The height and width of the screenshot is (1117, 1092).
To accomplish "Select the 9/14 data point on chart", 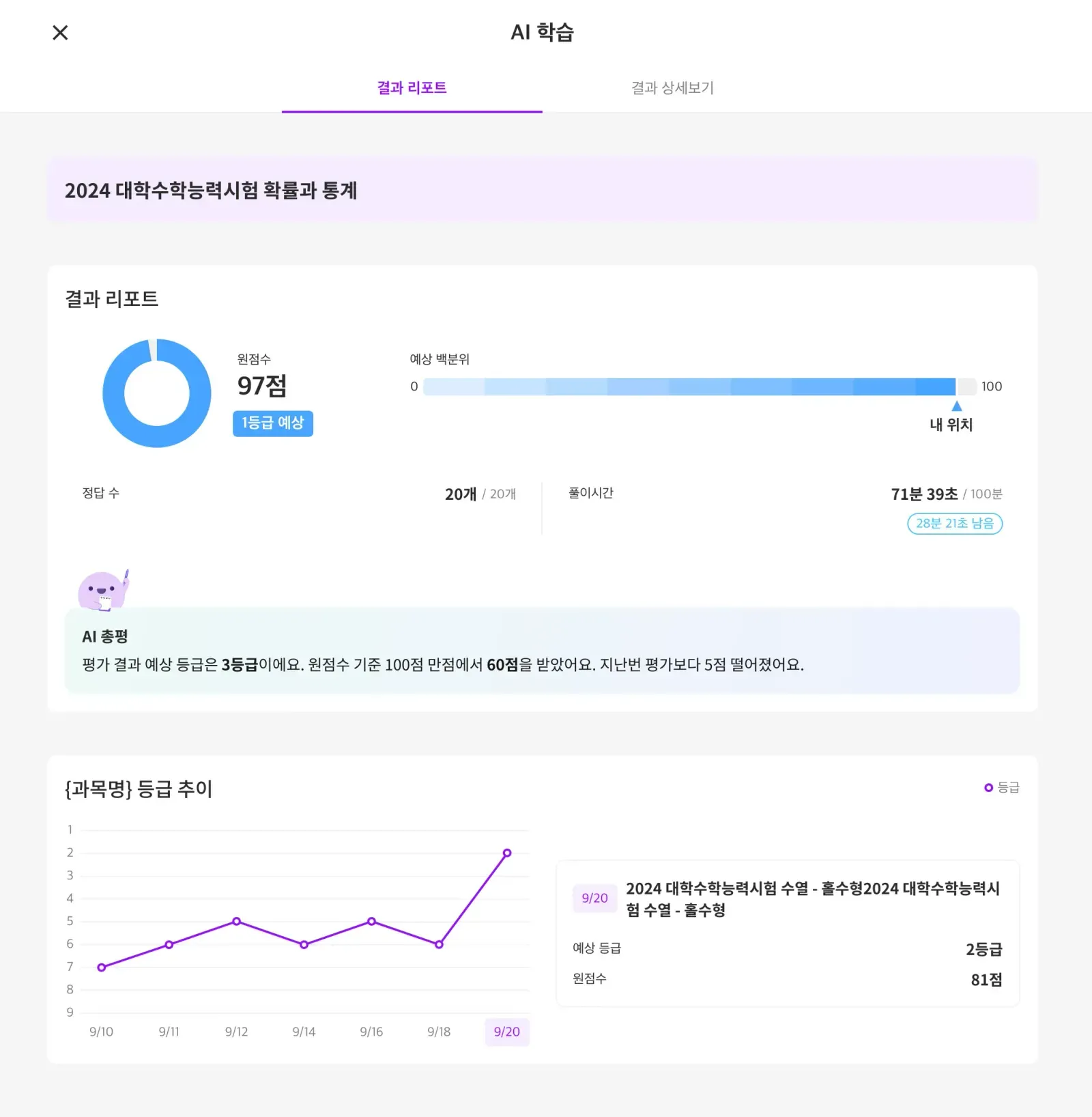I will point(304,945).
